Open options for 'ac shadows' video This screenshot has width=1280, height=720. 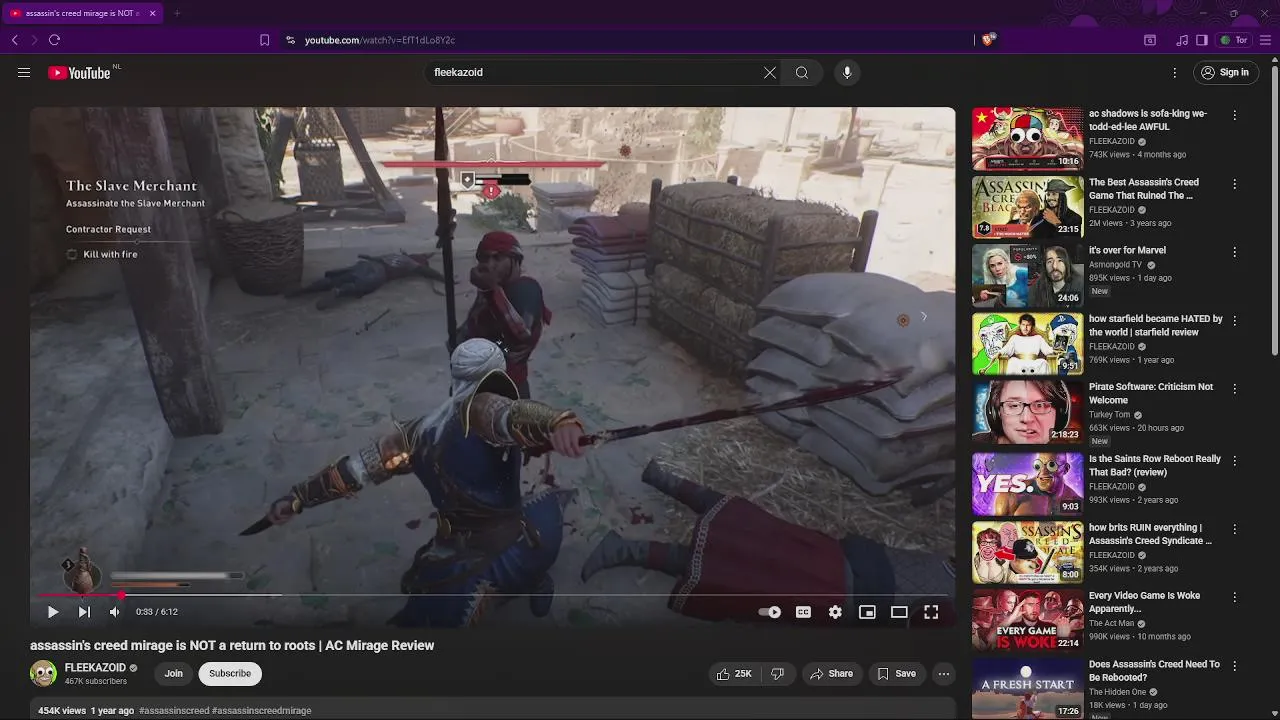pos(1234,115)
